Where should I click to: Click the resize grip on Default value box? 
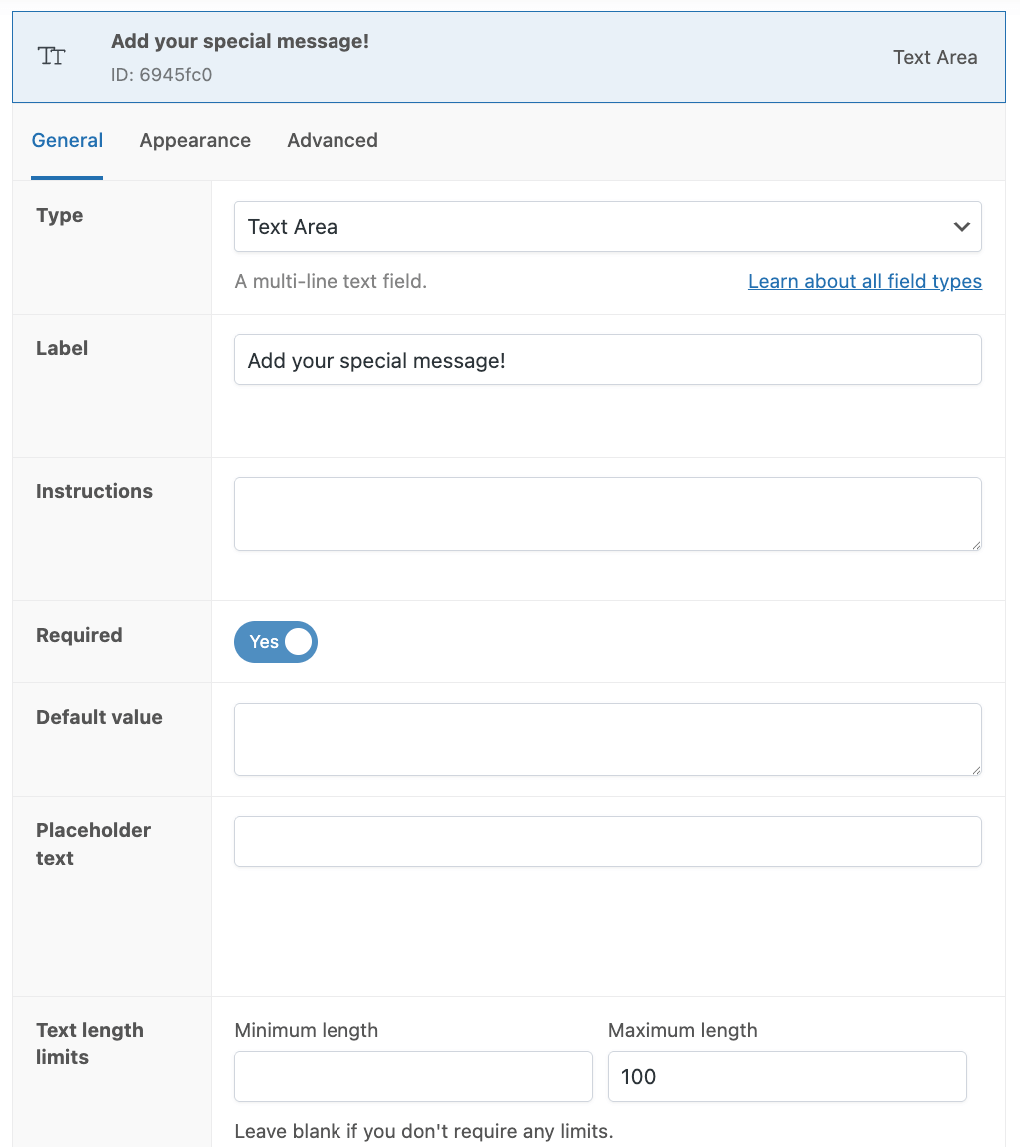[975, 769]
